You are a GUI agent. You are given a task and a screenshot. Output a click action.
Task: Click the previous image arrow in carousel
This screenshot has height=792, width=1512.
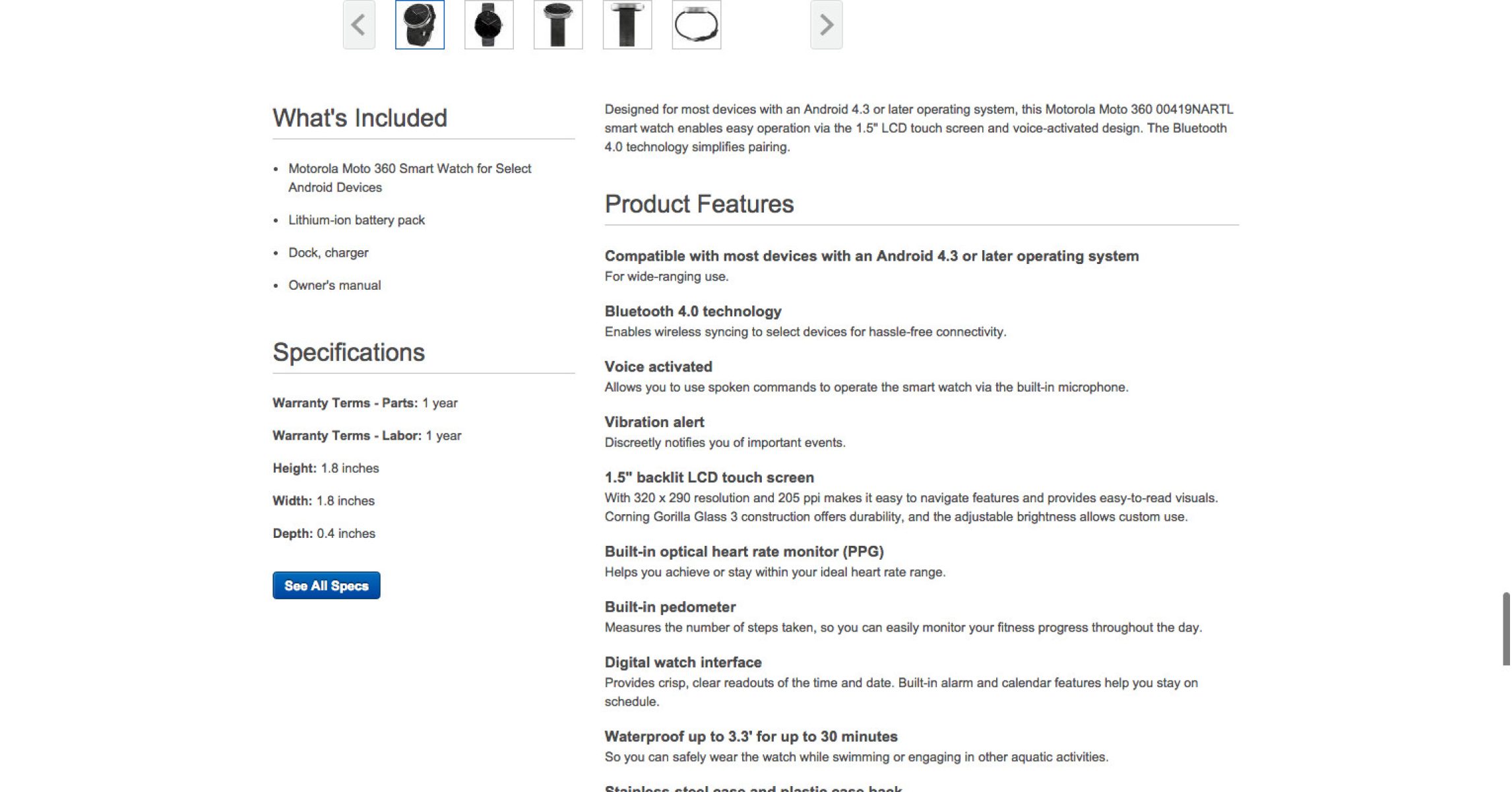click(x=359, y=25)
